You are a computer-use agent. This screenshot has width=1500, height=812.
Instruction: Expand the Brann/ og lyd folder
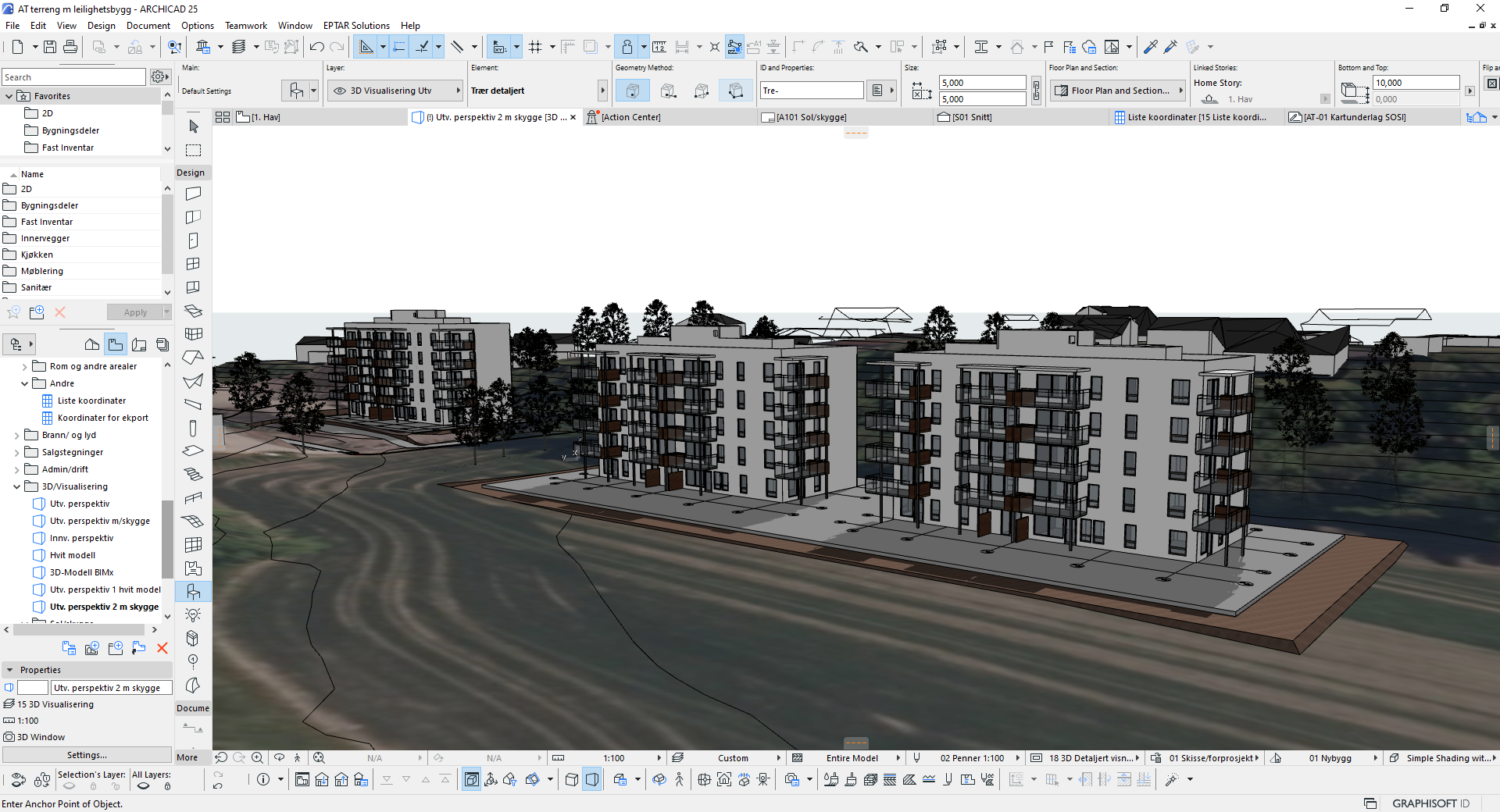coord(16,435)
